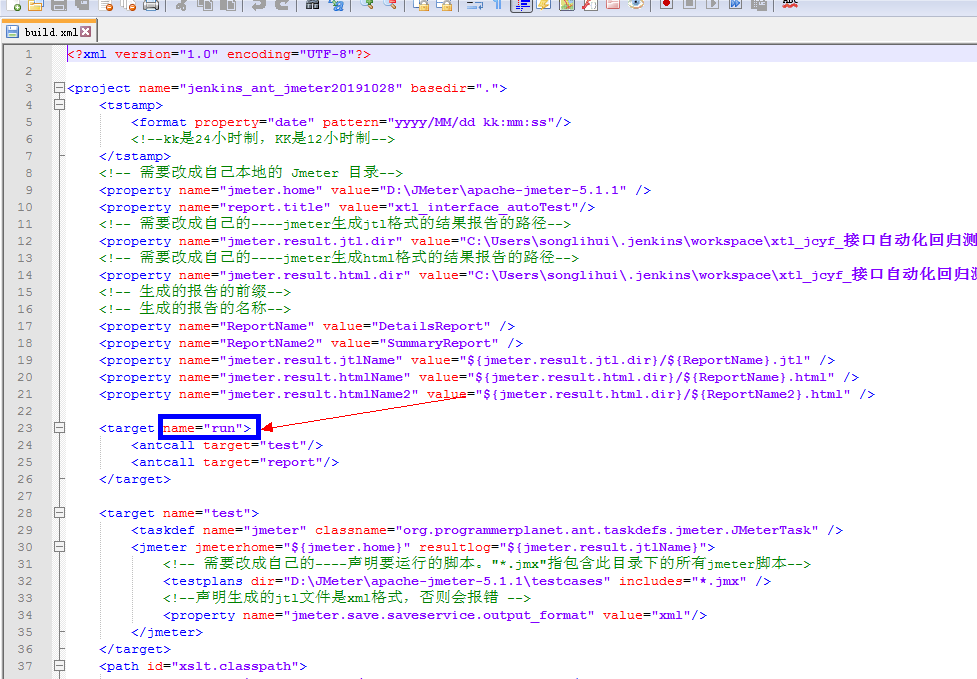
Task: Click the Save All toolbar icon
Action: point(82,5)
